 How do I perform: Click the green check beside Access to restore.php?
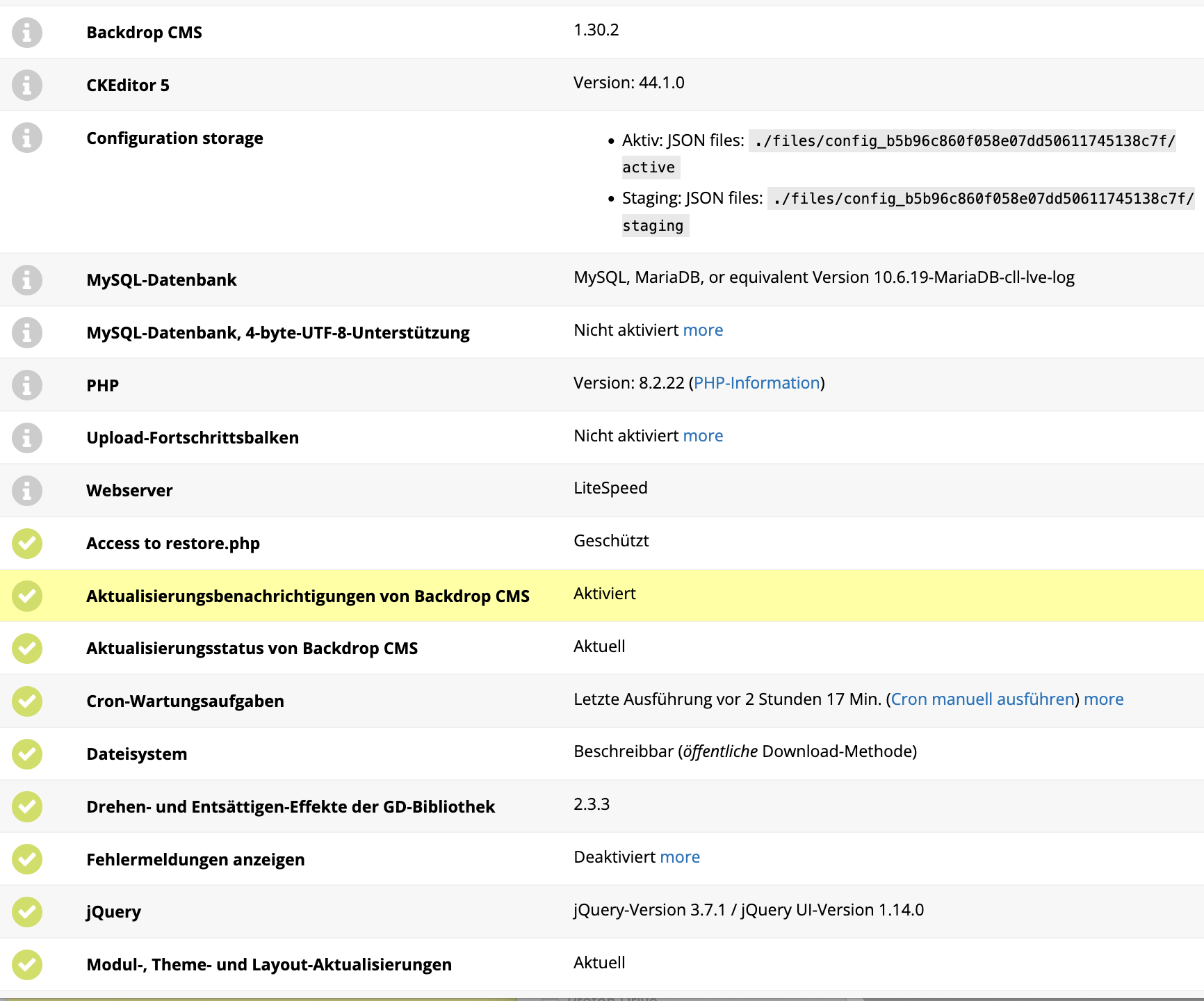pos(26,543)
